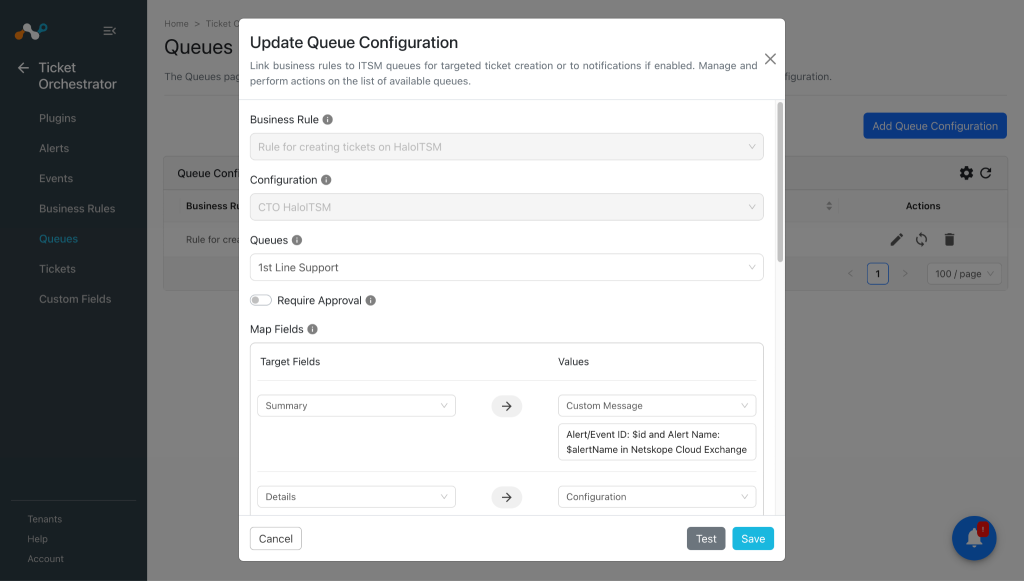Open Tickets in the sidebar
1024x581 pixels.
click(57, 269)
